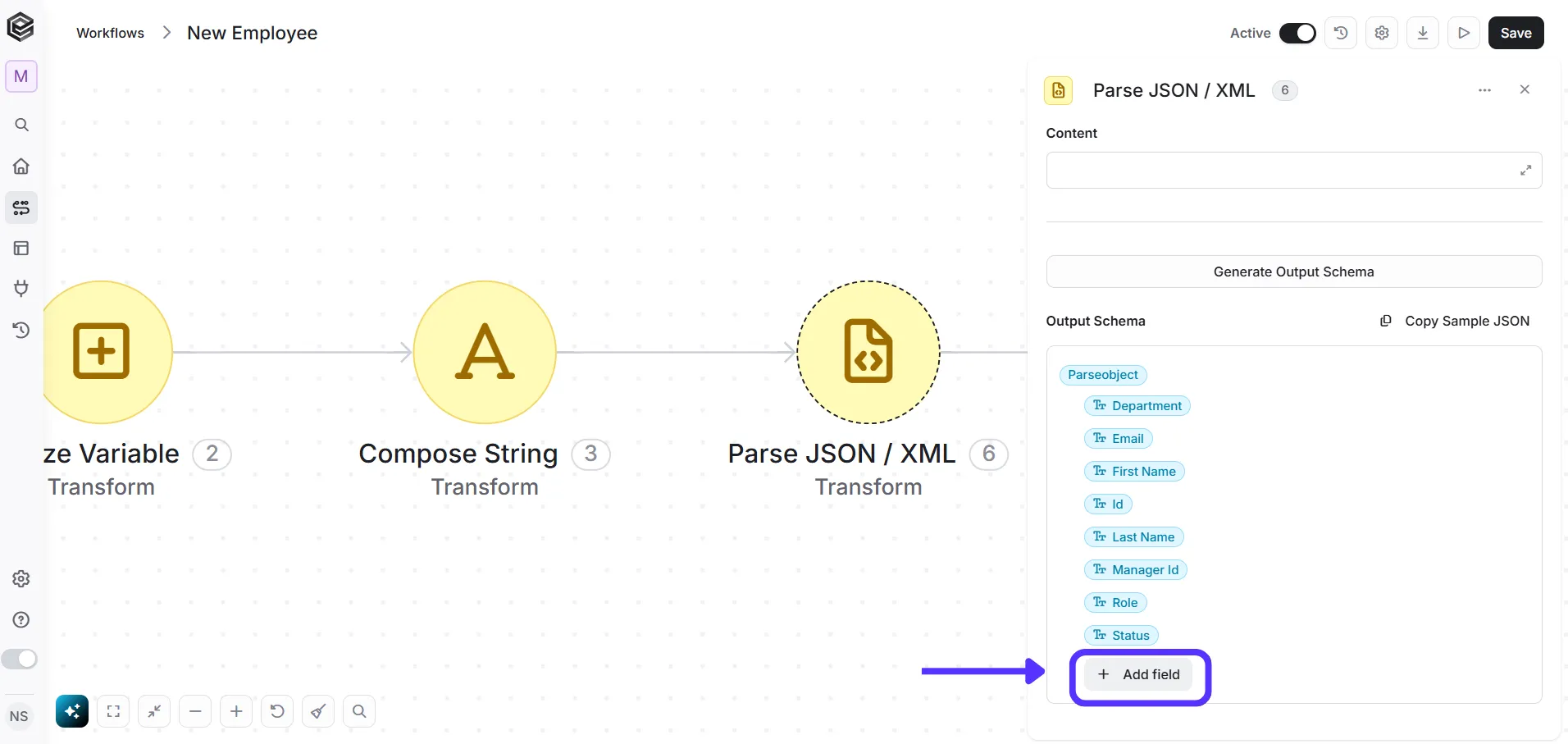
Task: Run the workflow play button
Action: [x=1464, y=33]
